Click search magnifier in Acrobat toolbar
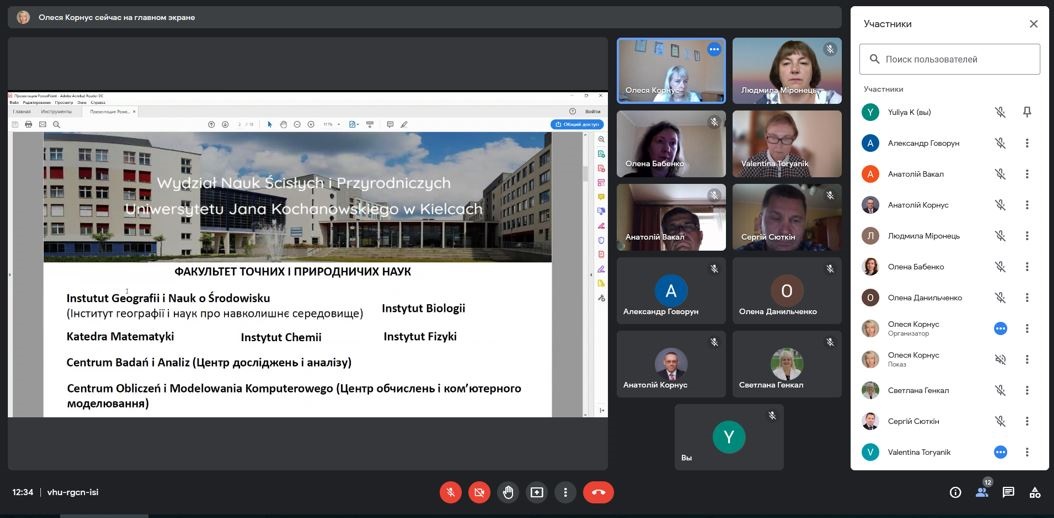Screen dimensions: 1054x518 coord(56,124)
